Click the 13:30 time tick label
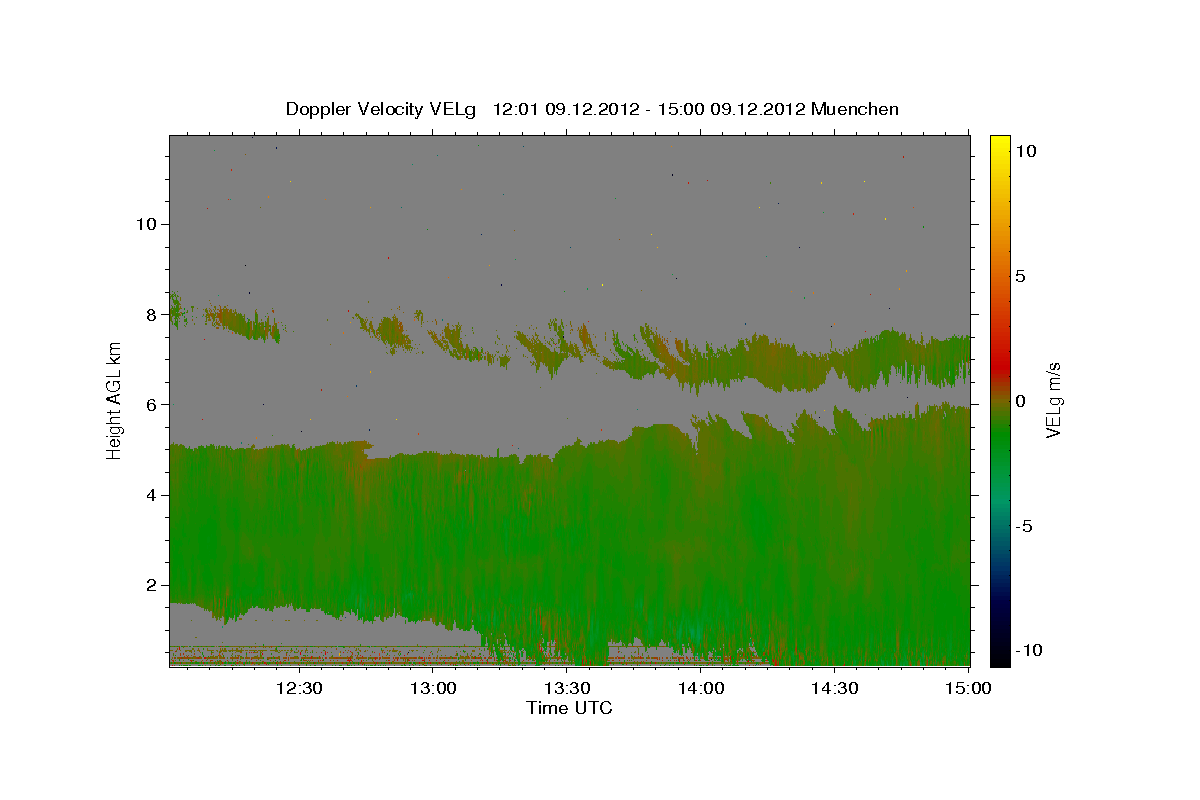1200x800 pixels. click(x=567, y=688)
